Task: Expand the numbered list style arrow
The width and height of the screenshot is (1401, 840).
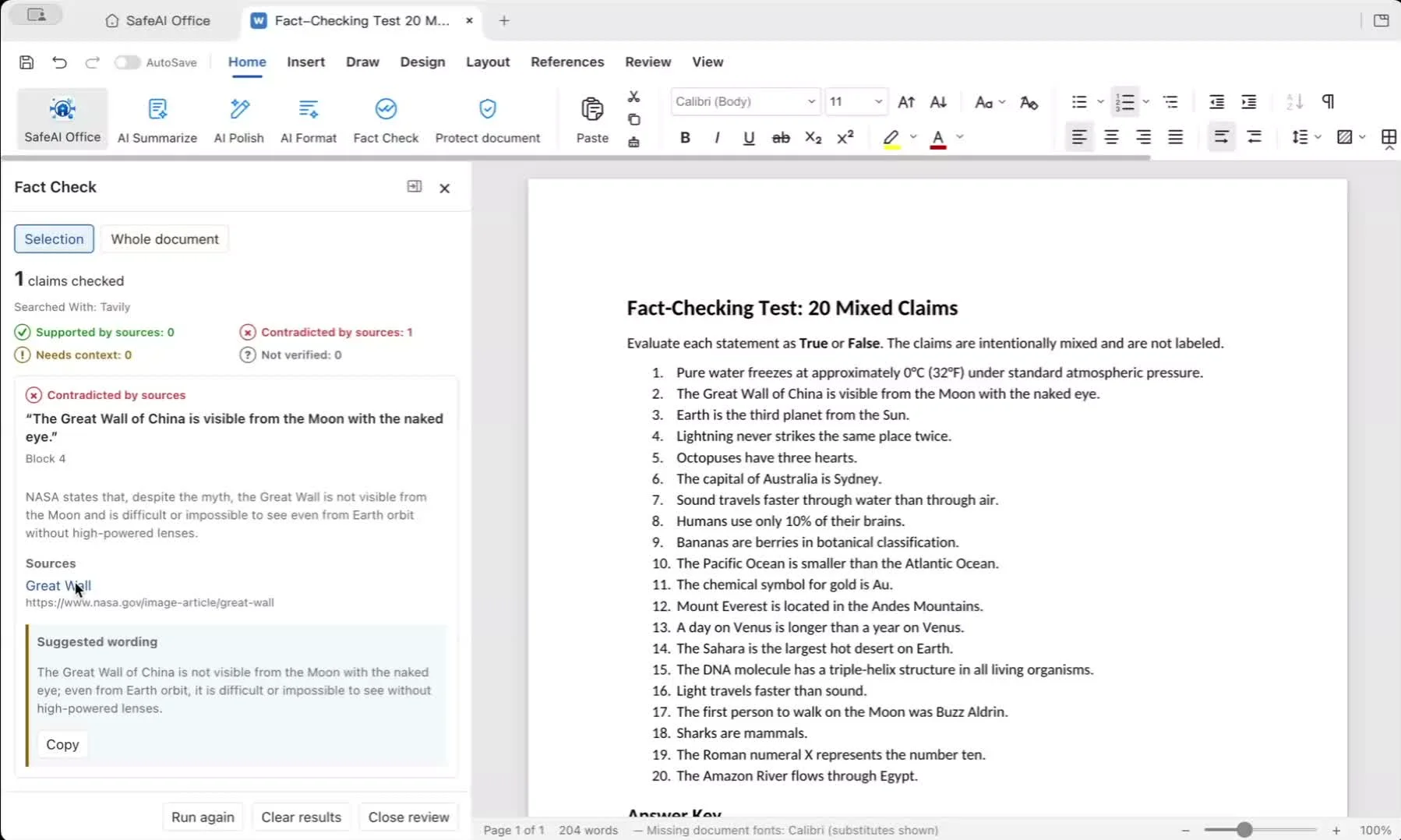Action: pyautogui.click(x=1145, y=102)
